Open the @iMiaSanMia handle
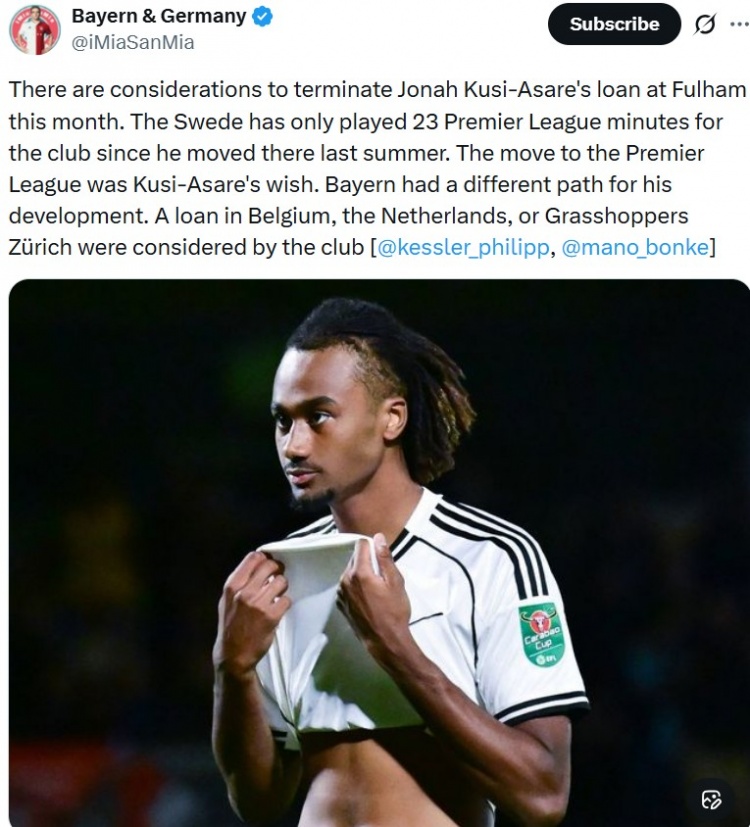This screenshot has width=750, height=827. [x=133, y=42]
